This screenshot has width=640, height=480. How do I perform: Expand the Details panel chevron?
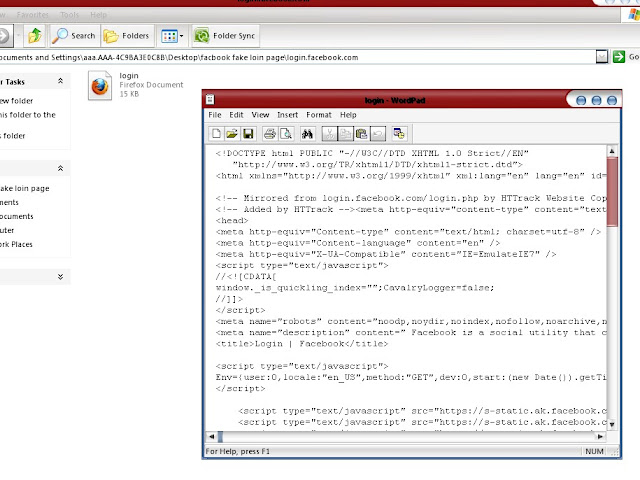pyautogui.click(x=60, y=277)
